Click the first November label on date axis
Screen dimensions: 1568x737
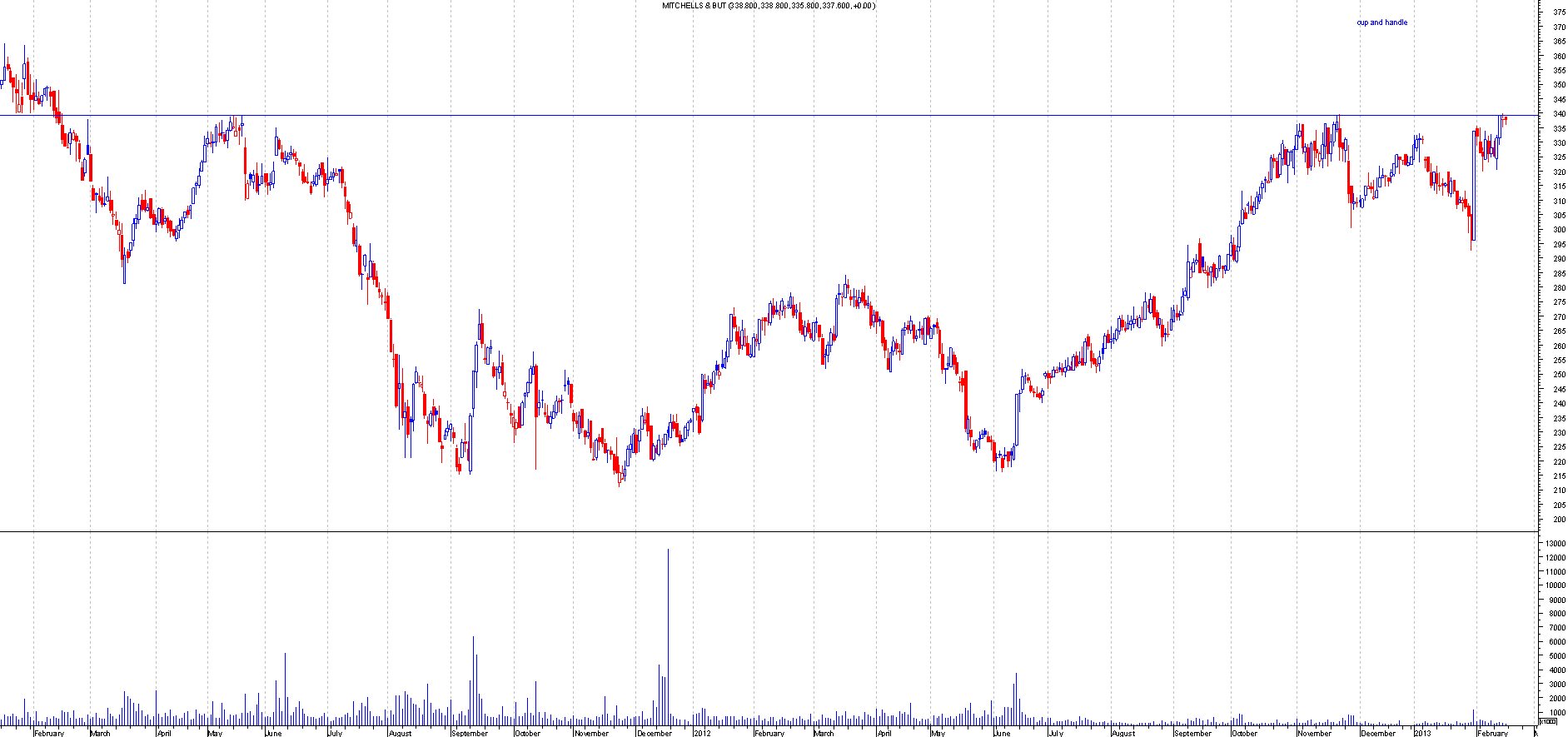pyautogui.click(x=591, y=733)
